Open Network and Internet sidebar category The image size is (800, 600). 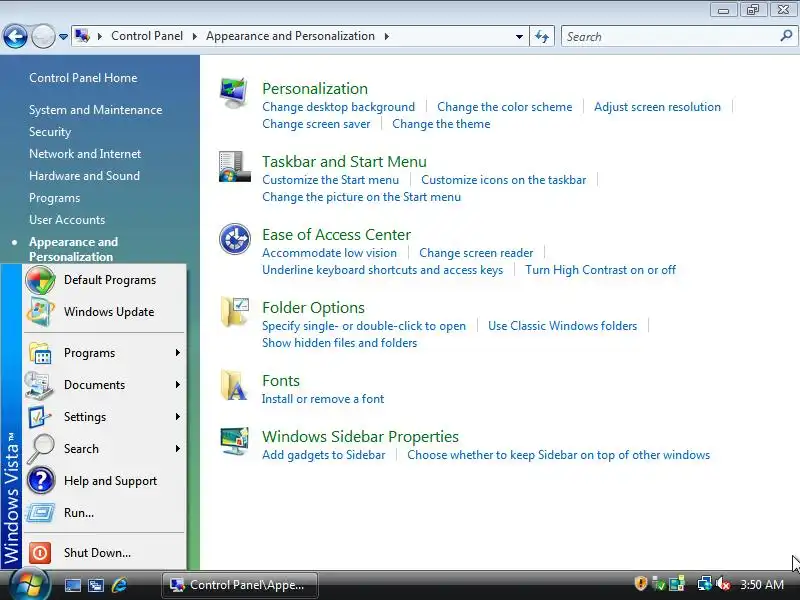pos(85,154)
